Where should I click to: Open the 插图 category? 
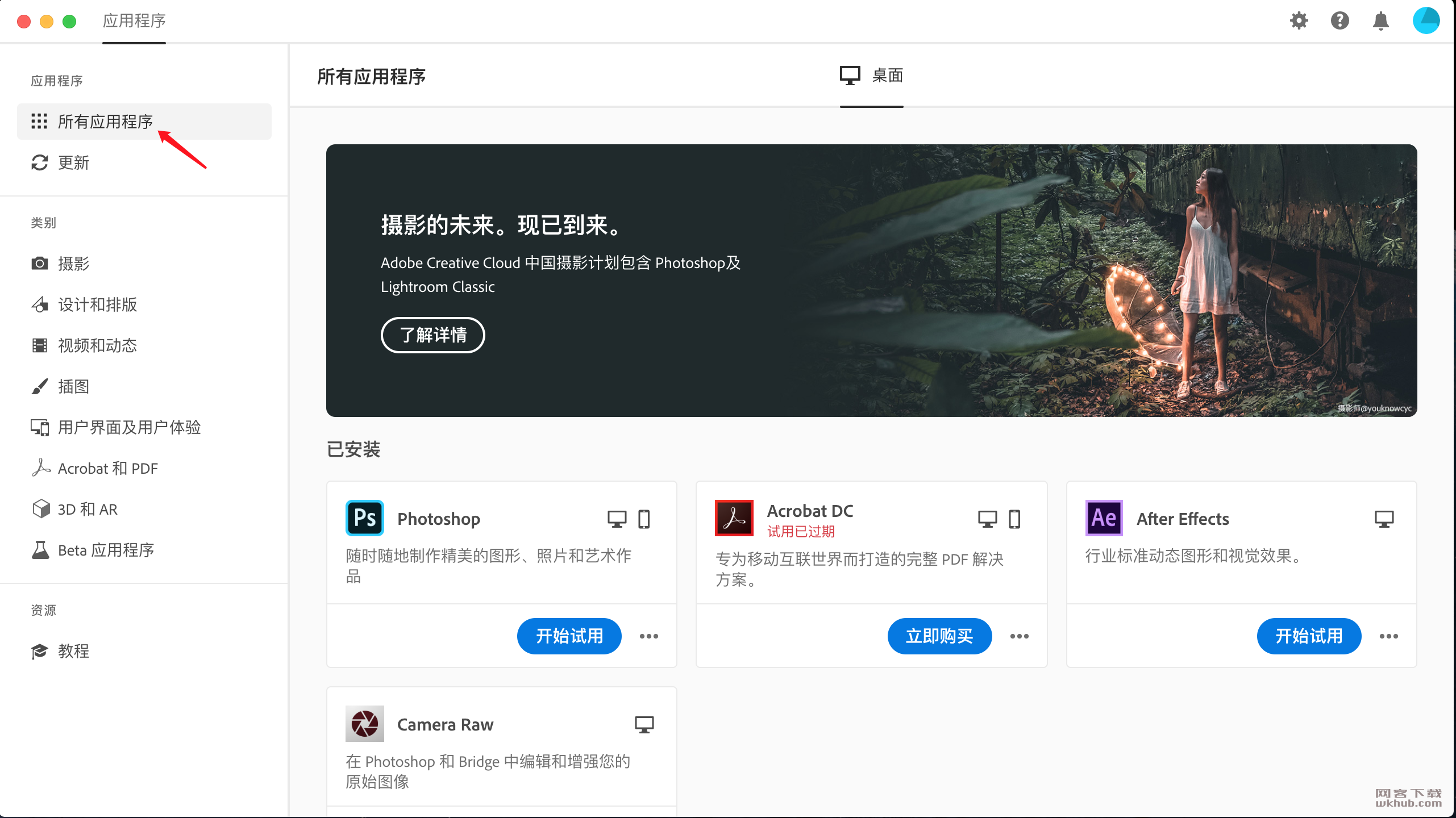coord(144,386)
